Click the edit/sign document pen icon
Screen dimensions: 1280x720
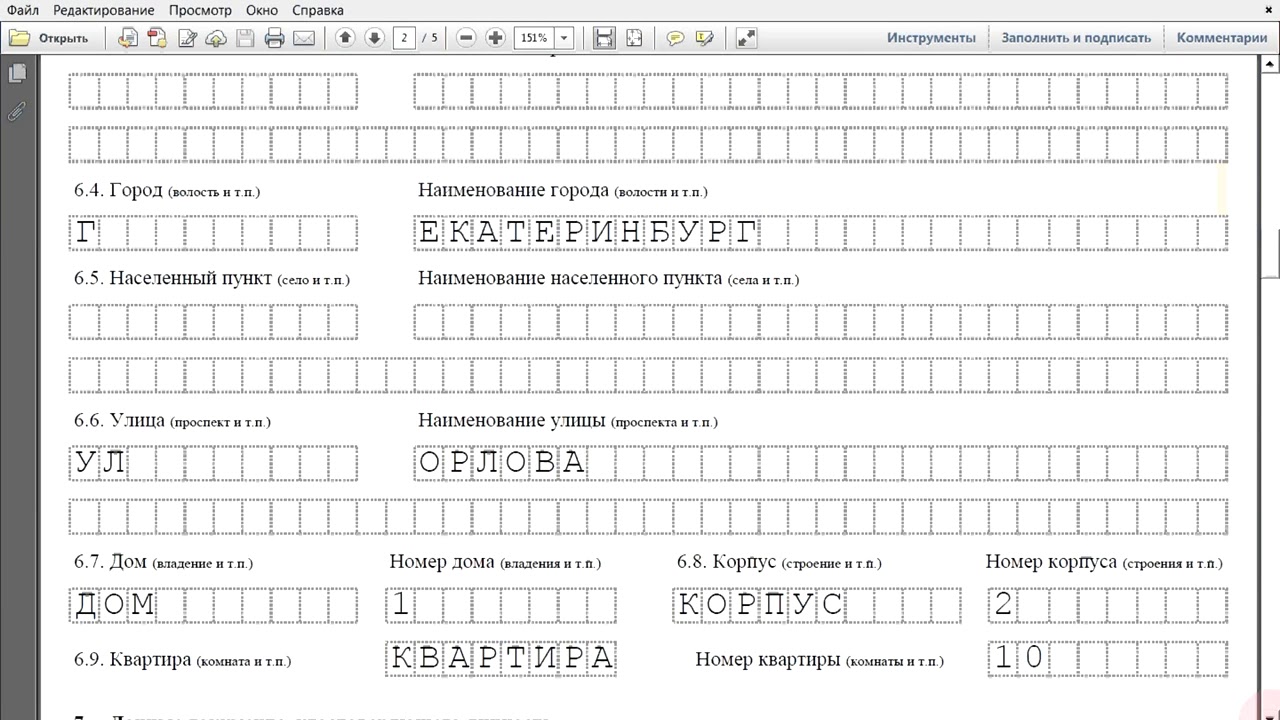[187, 38]
